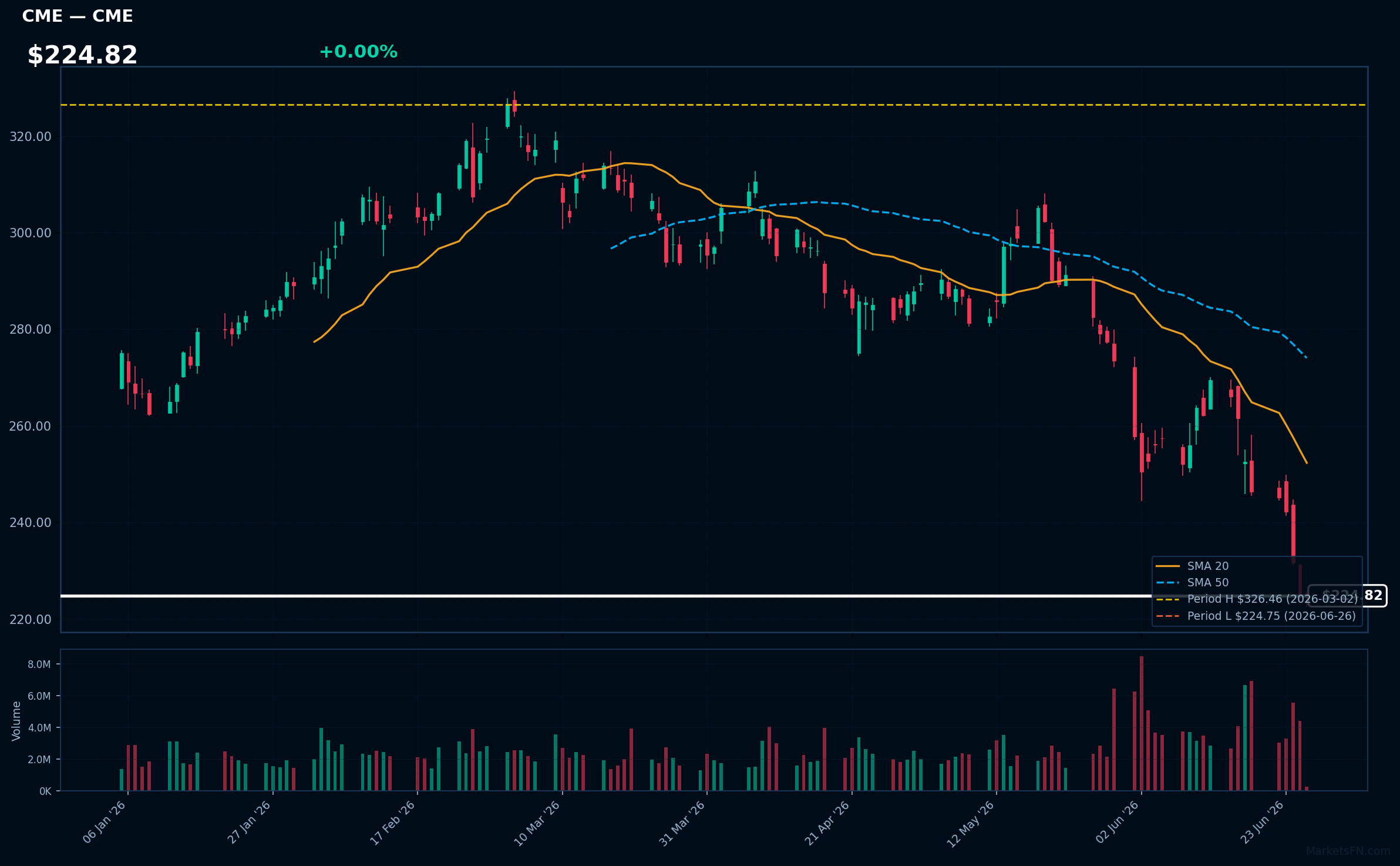Click the 240.00 price axis label
This screenshot has width=1400, height=866.
(31, 522)
